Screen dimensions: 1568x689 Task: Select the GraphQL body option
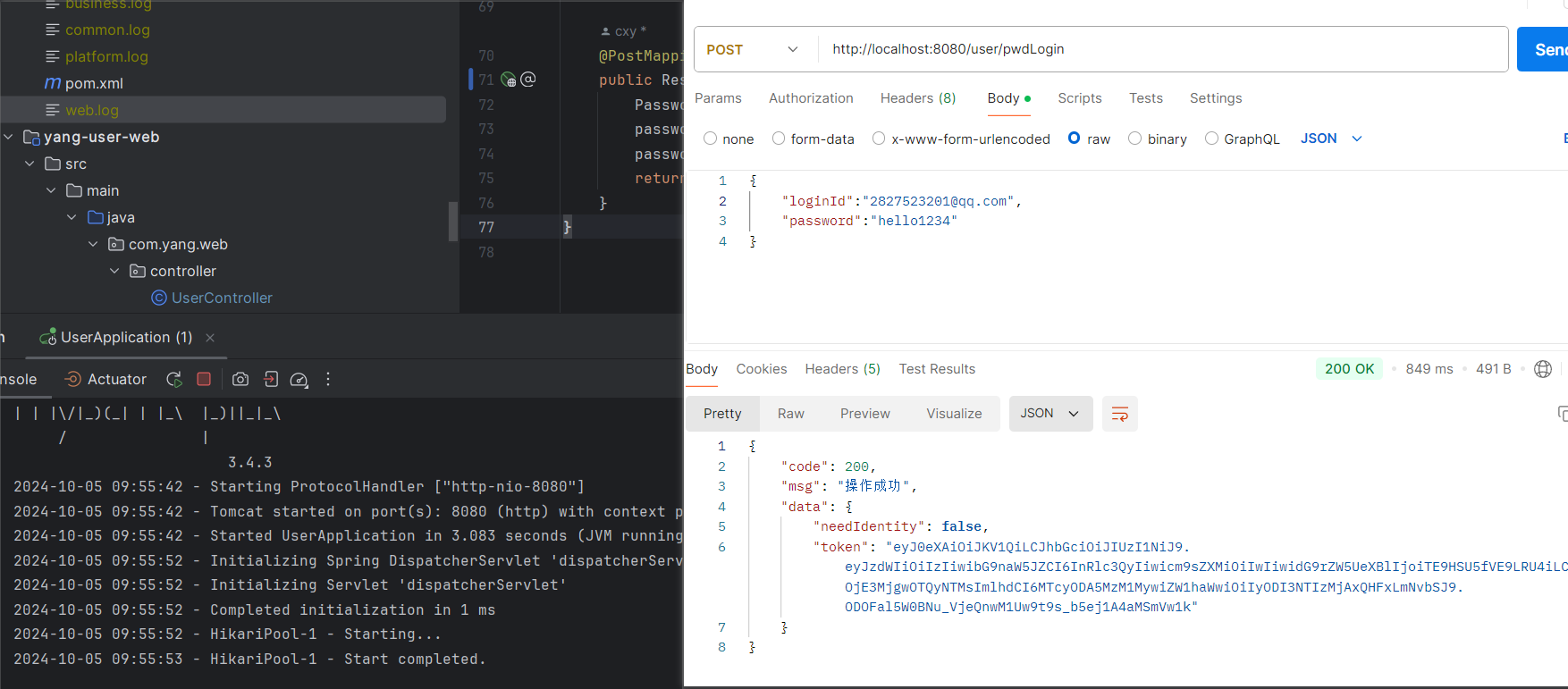coord(1211,139)
